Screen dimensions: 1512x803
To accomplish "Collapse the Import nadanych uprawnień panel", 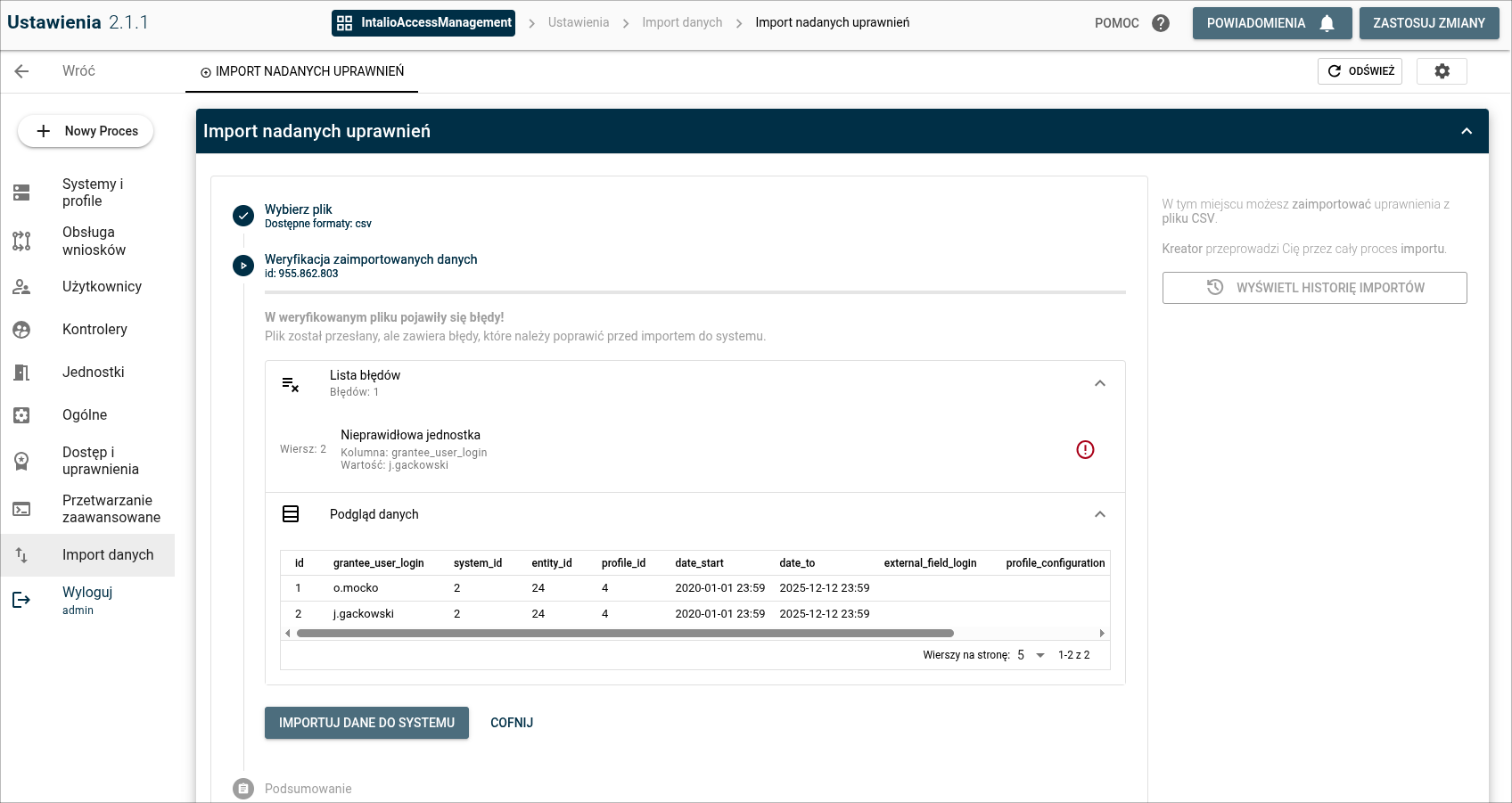I will [x=1466, y=131].
